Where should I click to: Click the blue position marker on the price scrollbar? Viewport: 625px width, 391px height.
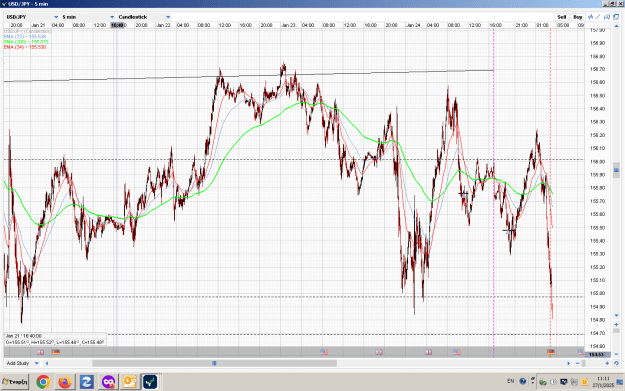tap(617, 170)
